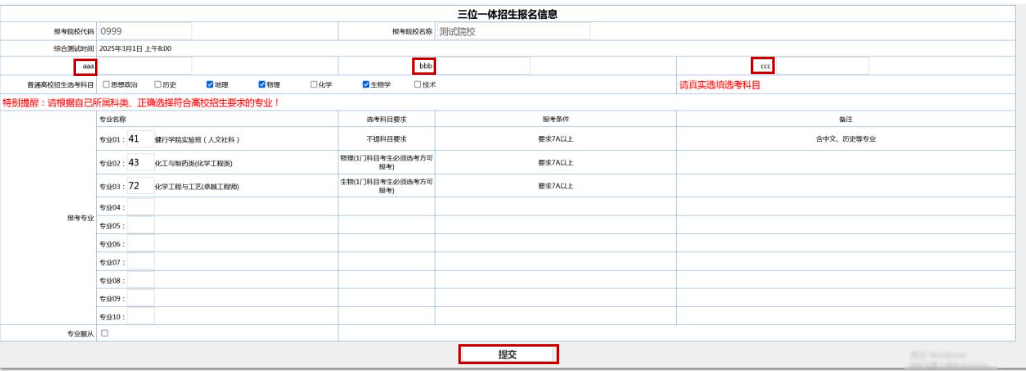Click major name 化工与制药类(化学工程类)
The width and height of the screenshot is (1026, 371).
click(194, 163)
